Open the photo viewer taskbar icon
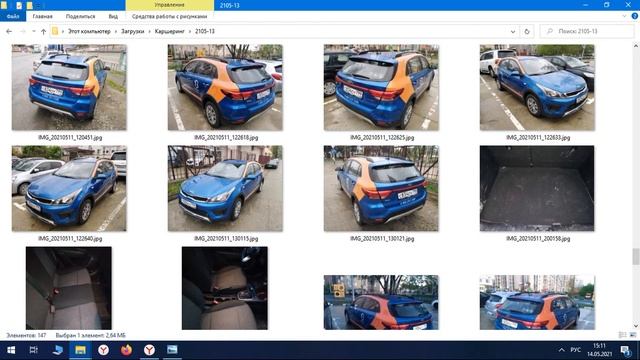Screen dimensions: 640x360 tap(172, 350)
